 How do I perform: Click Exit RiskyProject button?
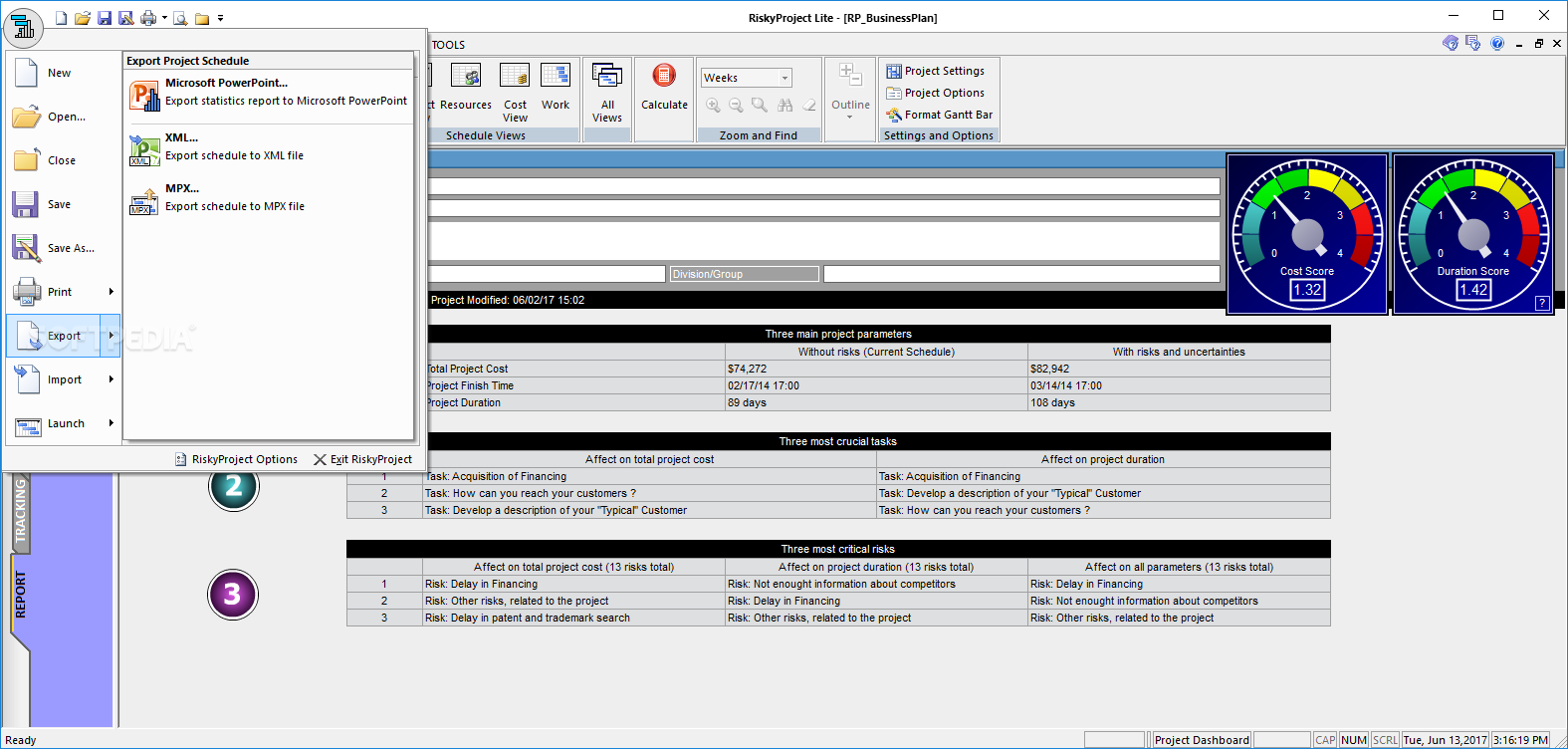[362, 459]
